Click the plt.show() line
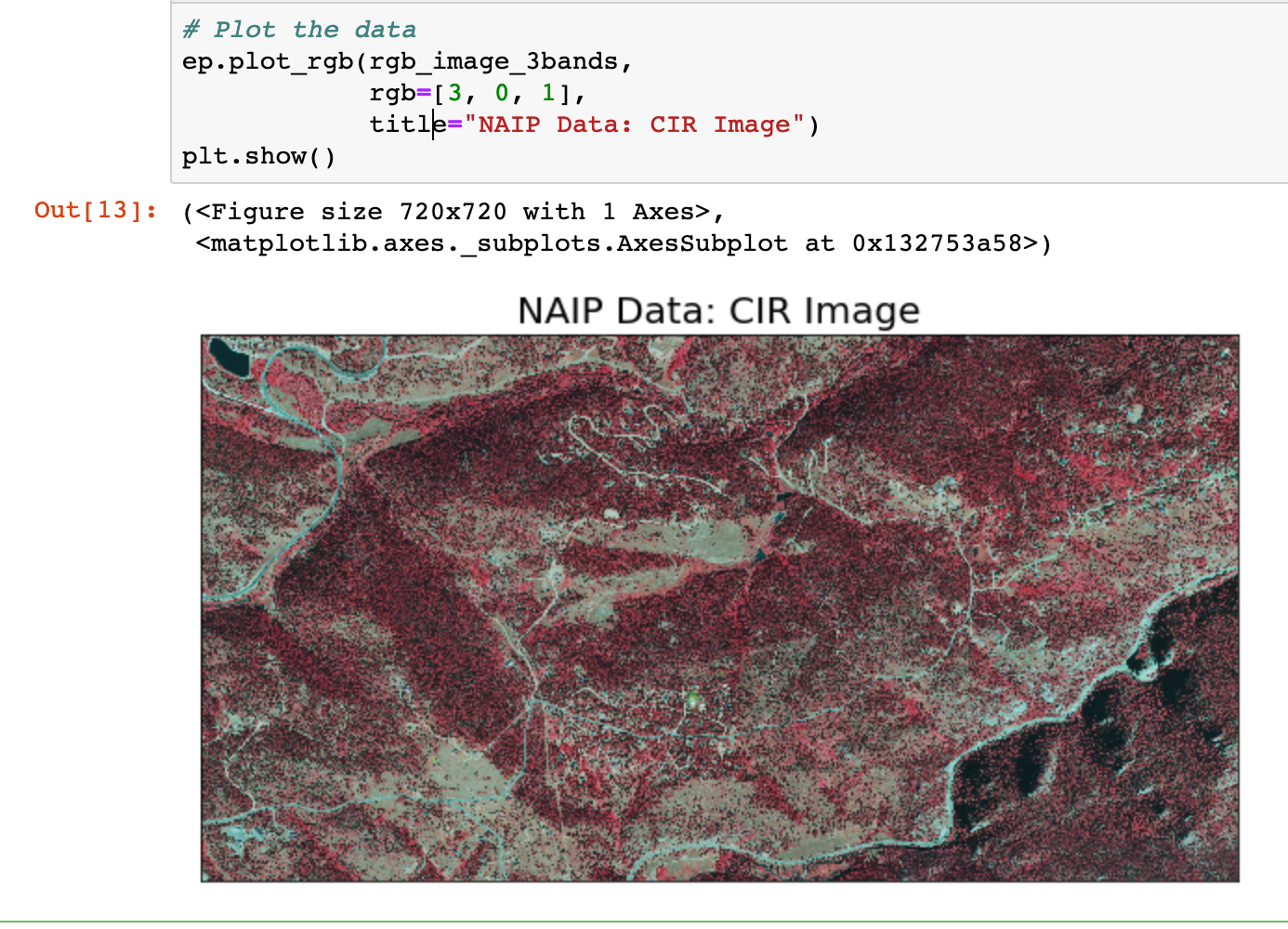 (x=257, y=155)
